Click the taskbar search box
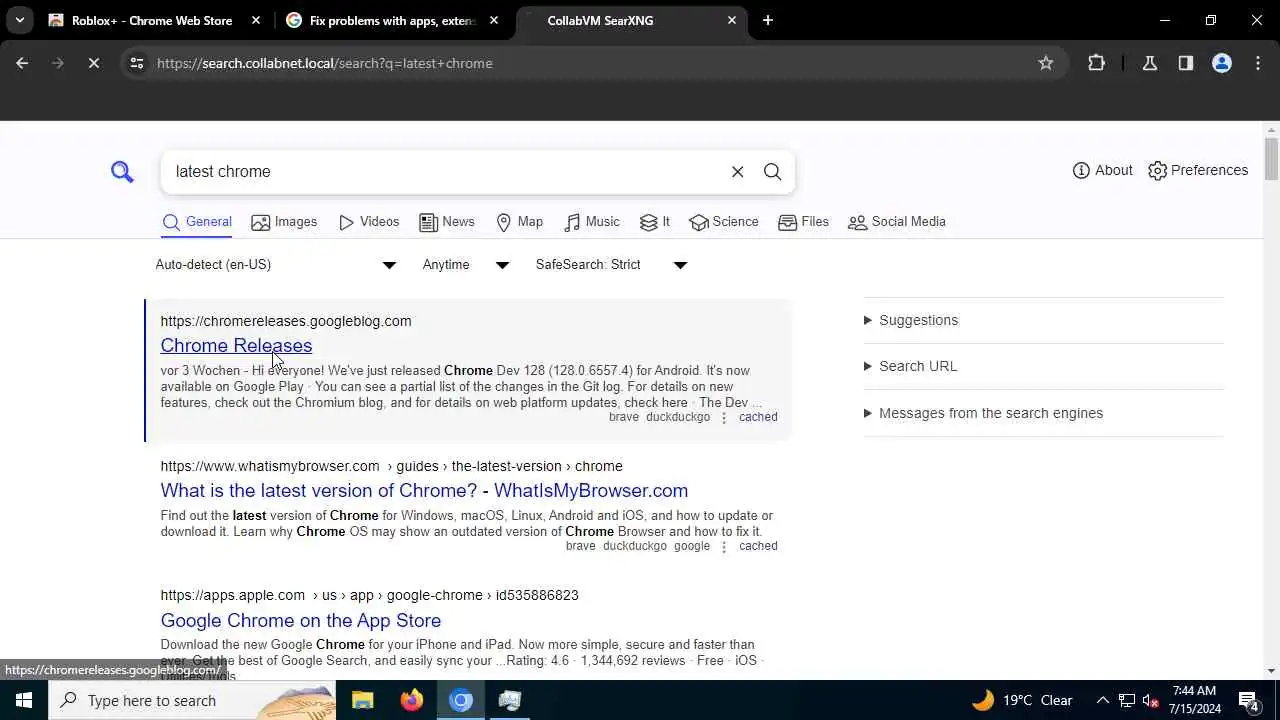The image size is (1280, 720). [193, 700]
